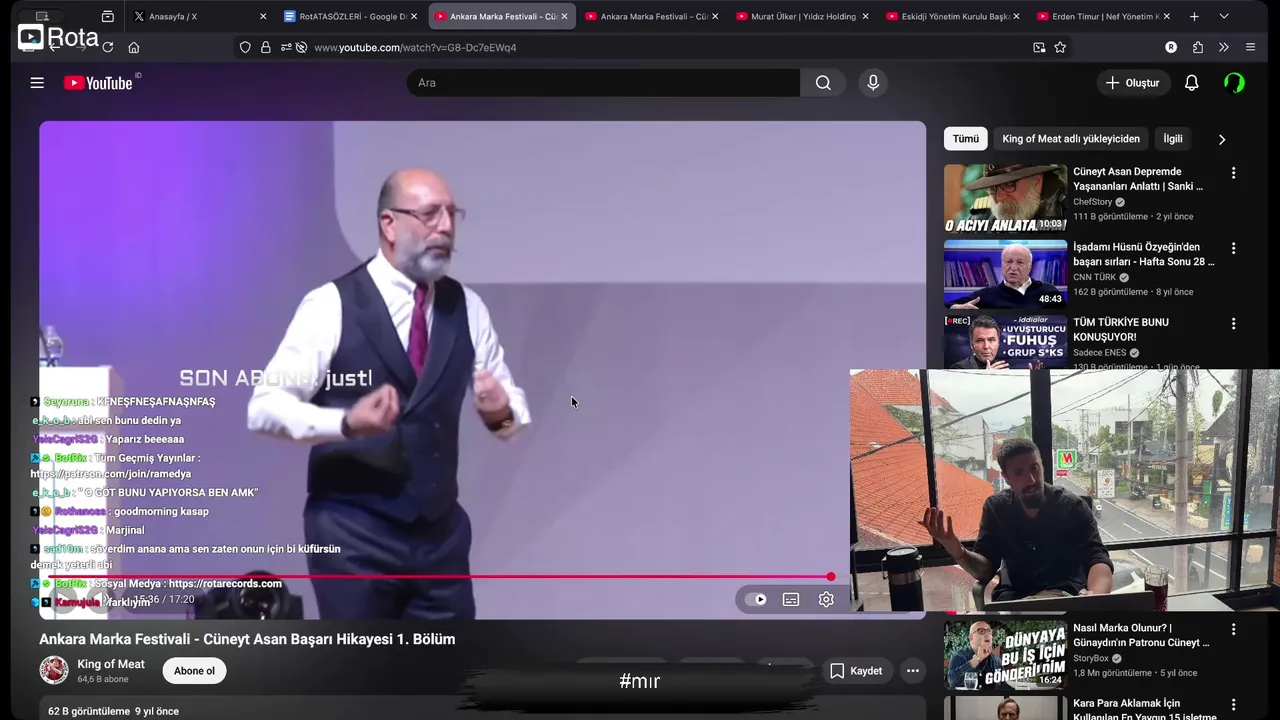Close the Anasayfa / X tab
The image size is (1280, 720).
pyautogui.click(x=263, y=16)
